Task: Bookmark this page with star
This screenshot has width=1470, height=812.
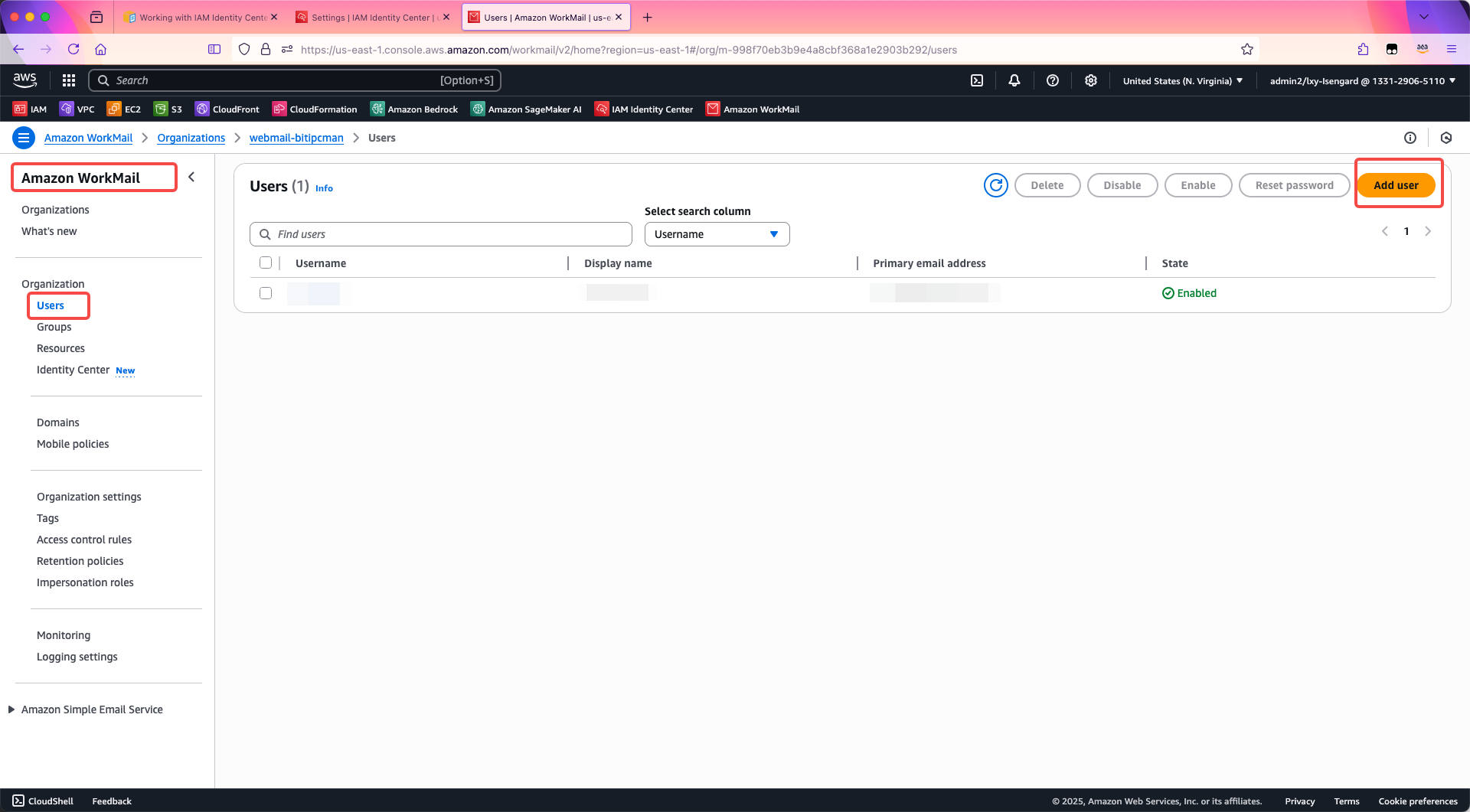Action: point(1247,49)
